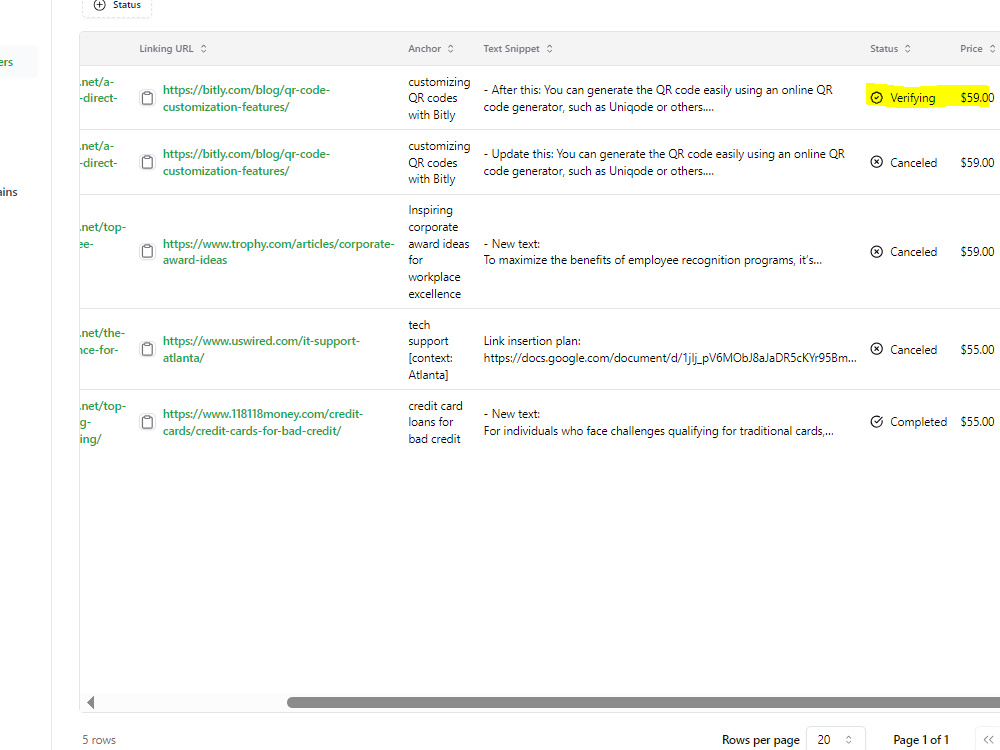Open the partially visible .net/the- link
Image resolution: width=1000 pixels, height=750 pixels.
pyautogui.click(x=102, y=341)
